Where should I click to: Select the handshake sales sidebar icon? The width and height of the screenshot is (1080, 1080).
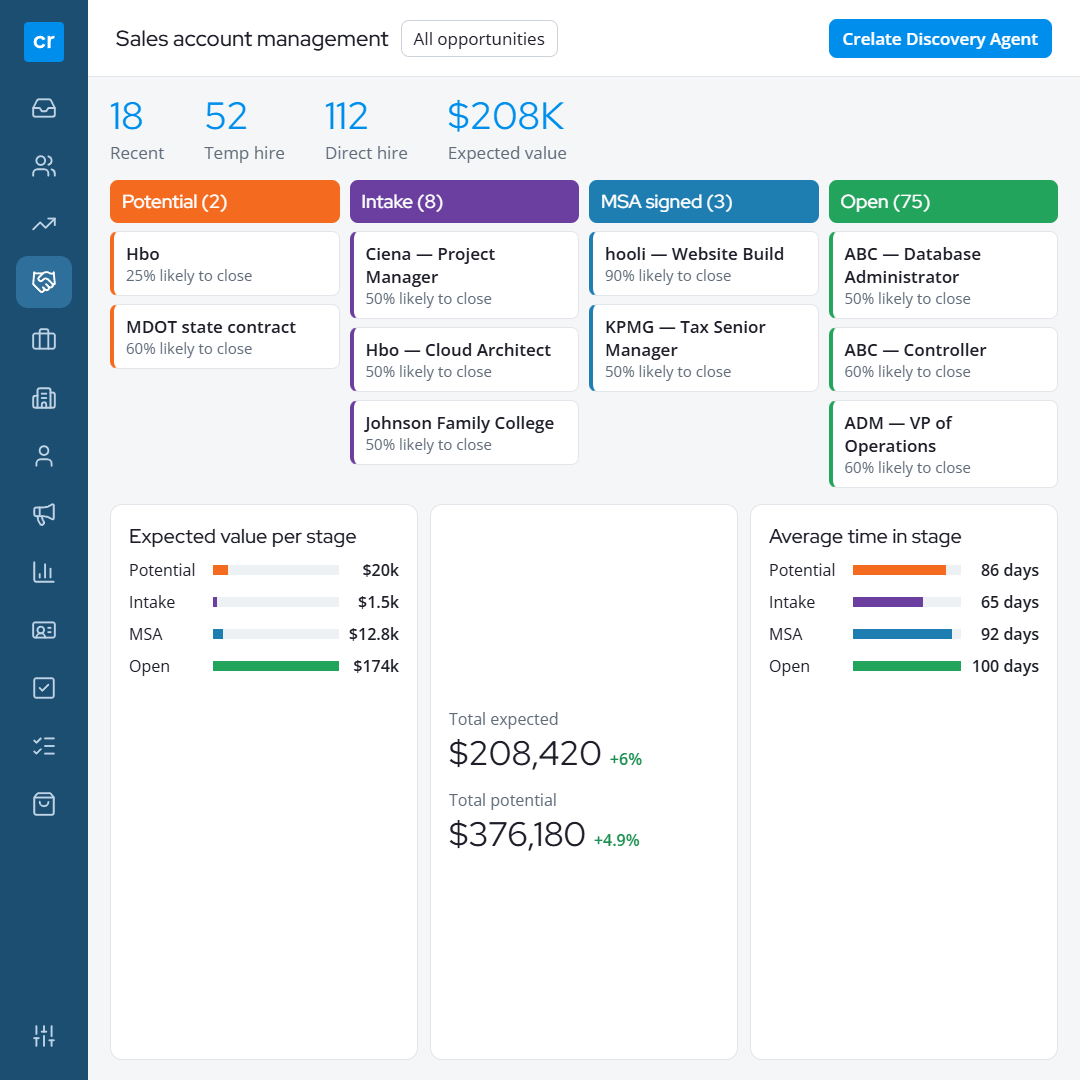click(43, 282)
